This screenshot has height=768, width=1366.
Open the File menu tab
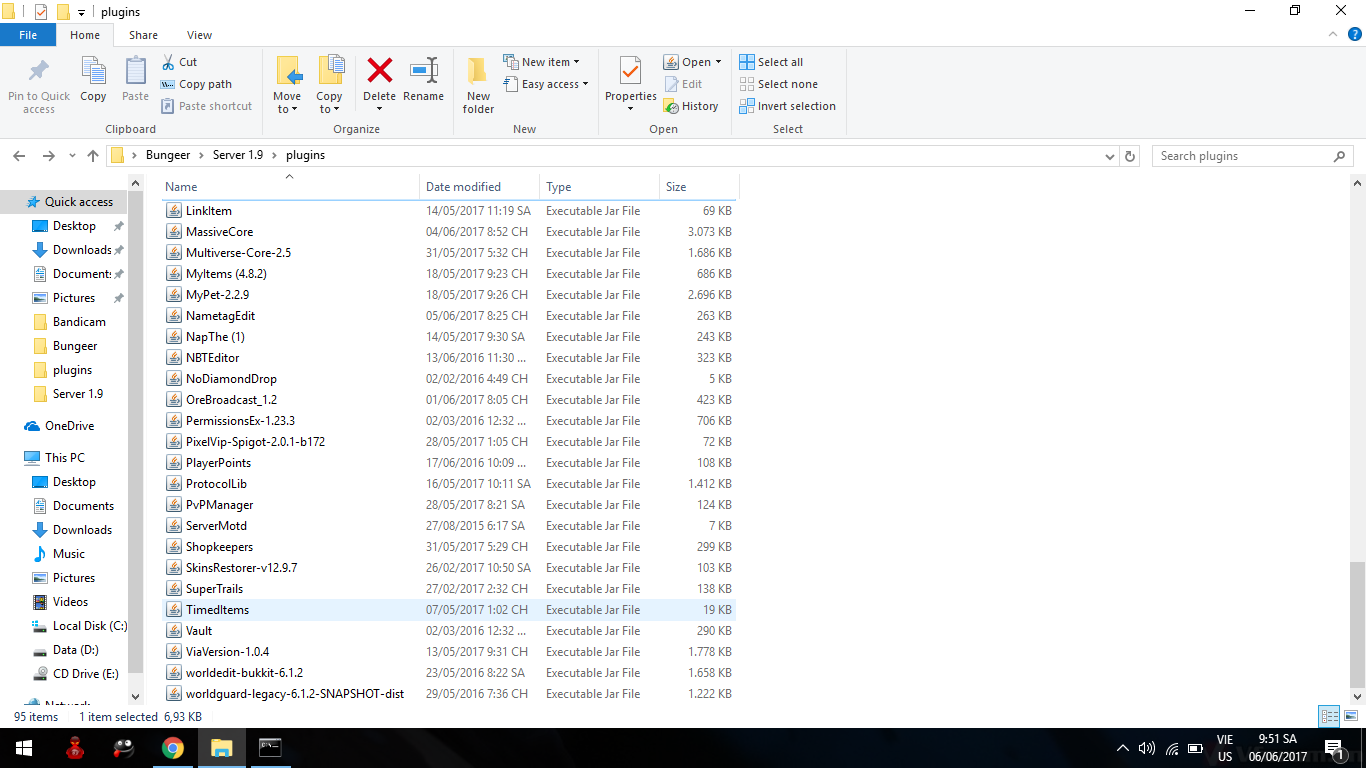tap(28, 35)
